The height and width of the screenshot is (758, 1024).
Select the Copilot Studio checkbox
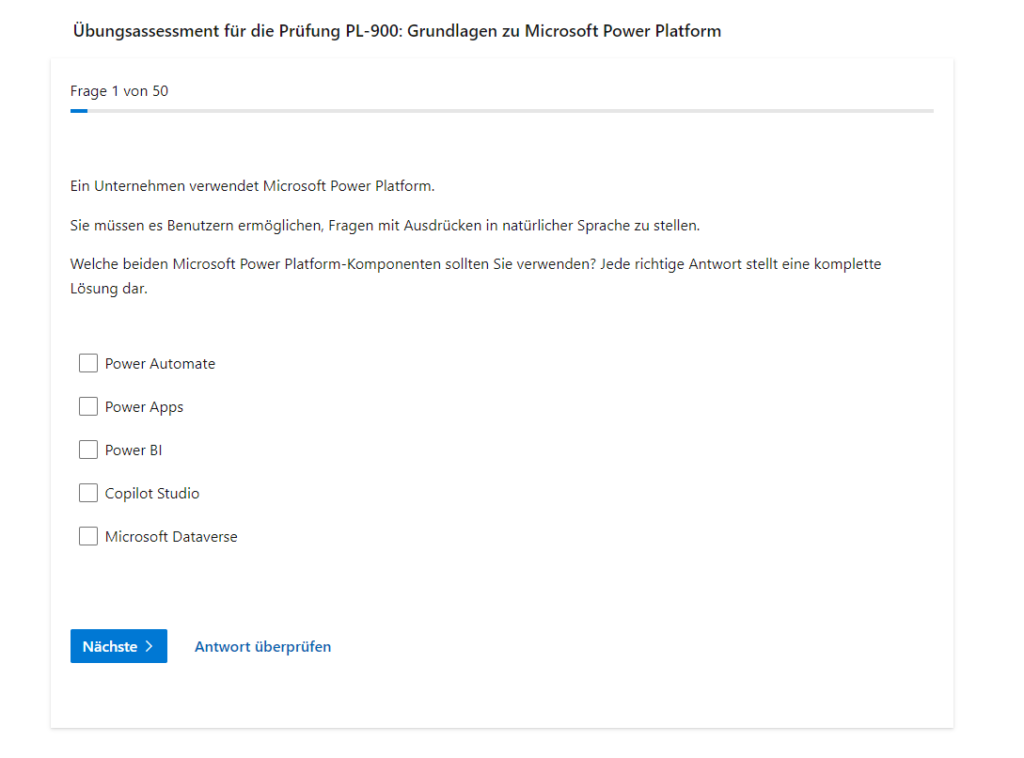[x=88, y=493]
